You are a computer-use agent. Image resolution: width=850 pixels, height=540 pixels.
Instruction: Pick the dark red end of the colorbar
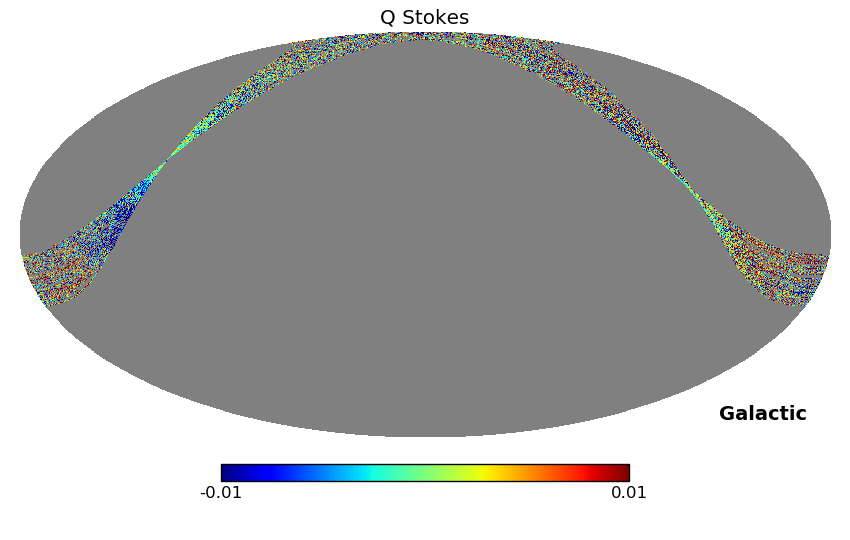click(622, 473)
